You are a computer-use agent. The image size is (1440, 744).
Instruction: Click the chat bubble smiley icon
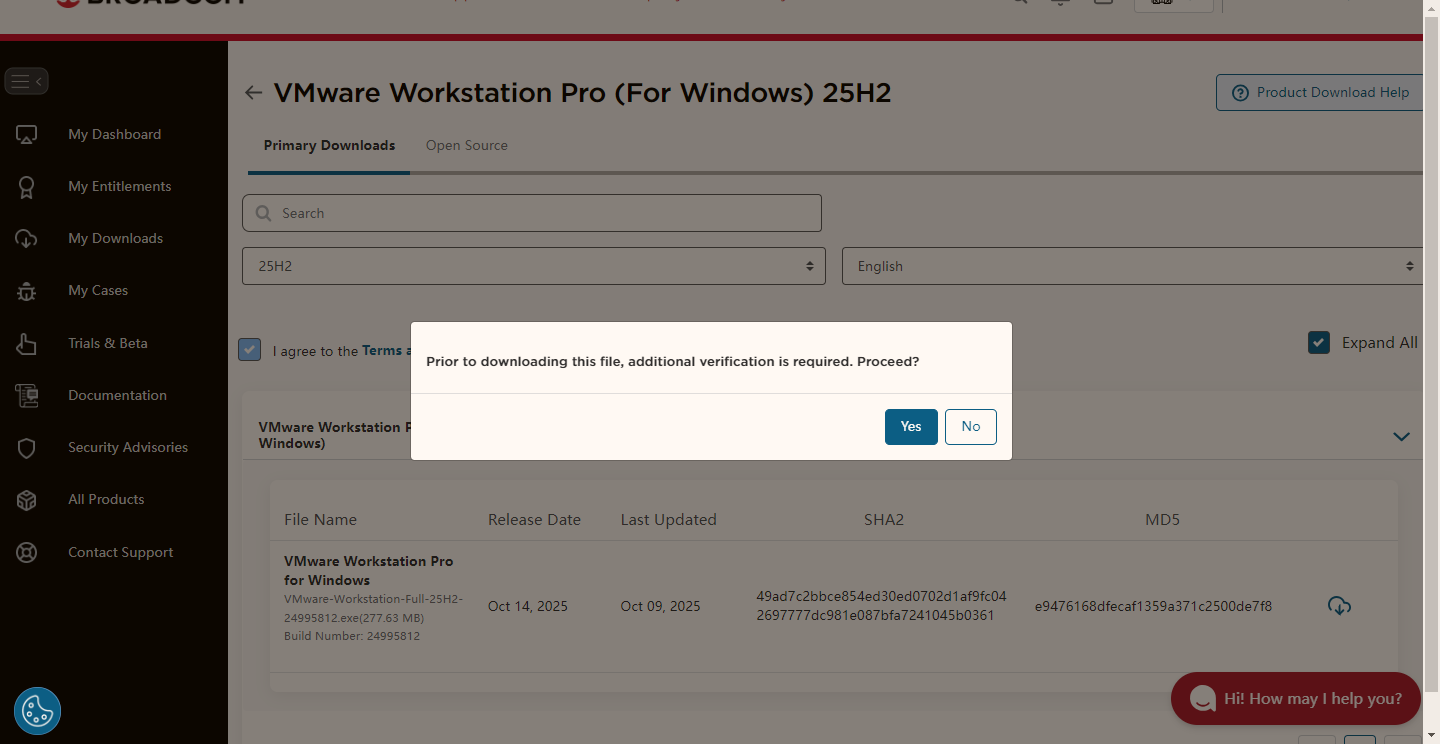tap(1202, 698)
